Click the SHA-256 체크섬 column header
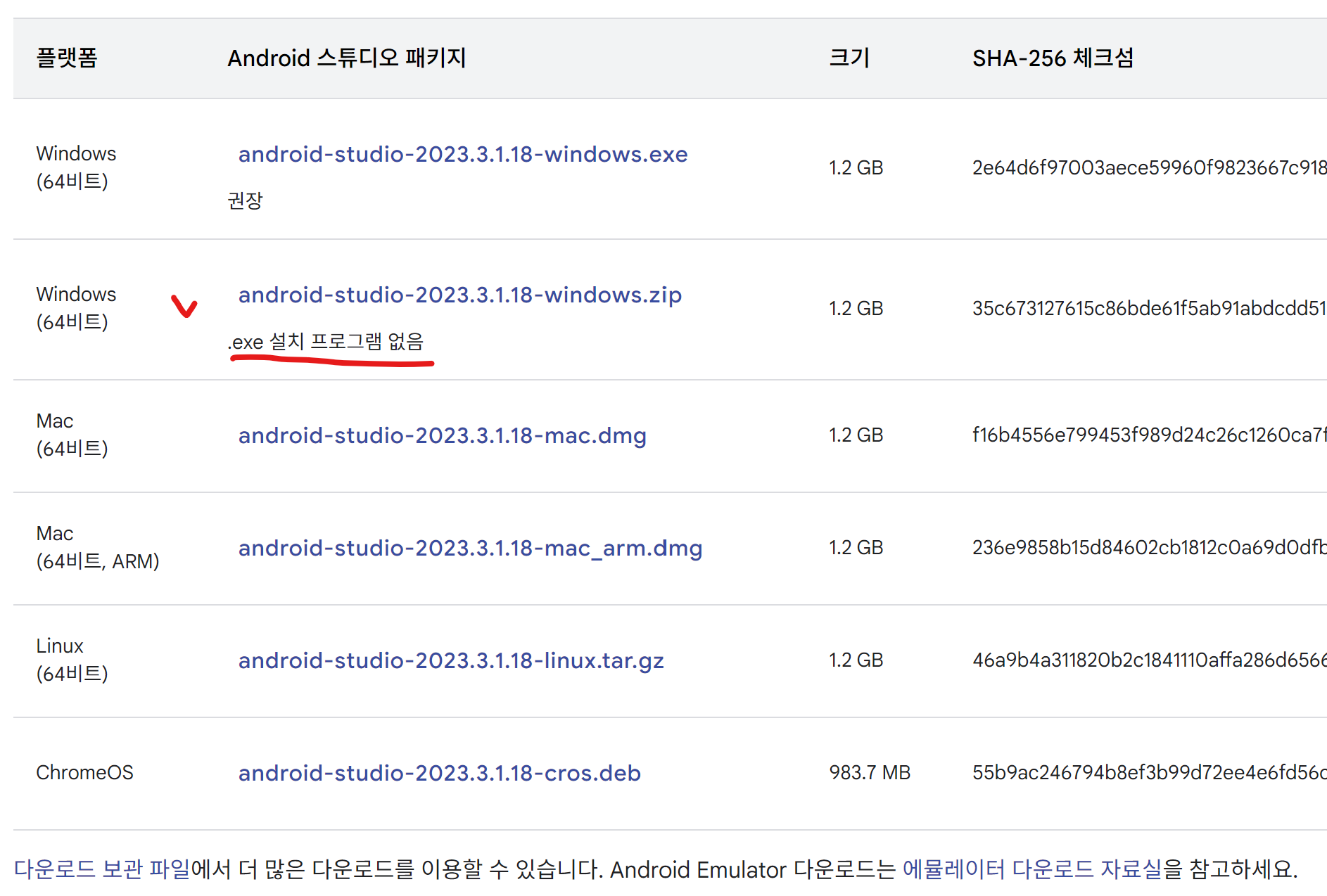The width and height of the screenshot is (1327, 896). click(x=1053, y=58)
